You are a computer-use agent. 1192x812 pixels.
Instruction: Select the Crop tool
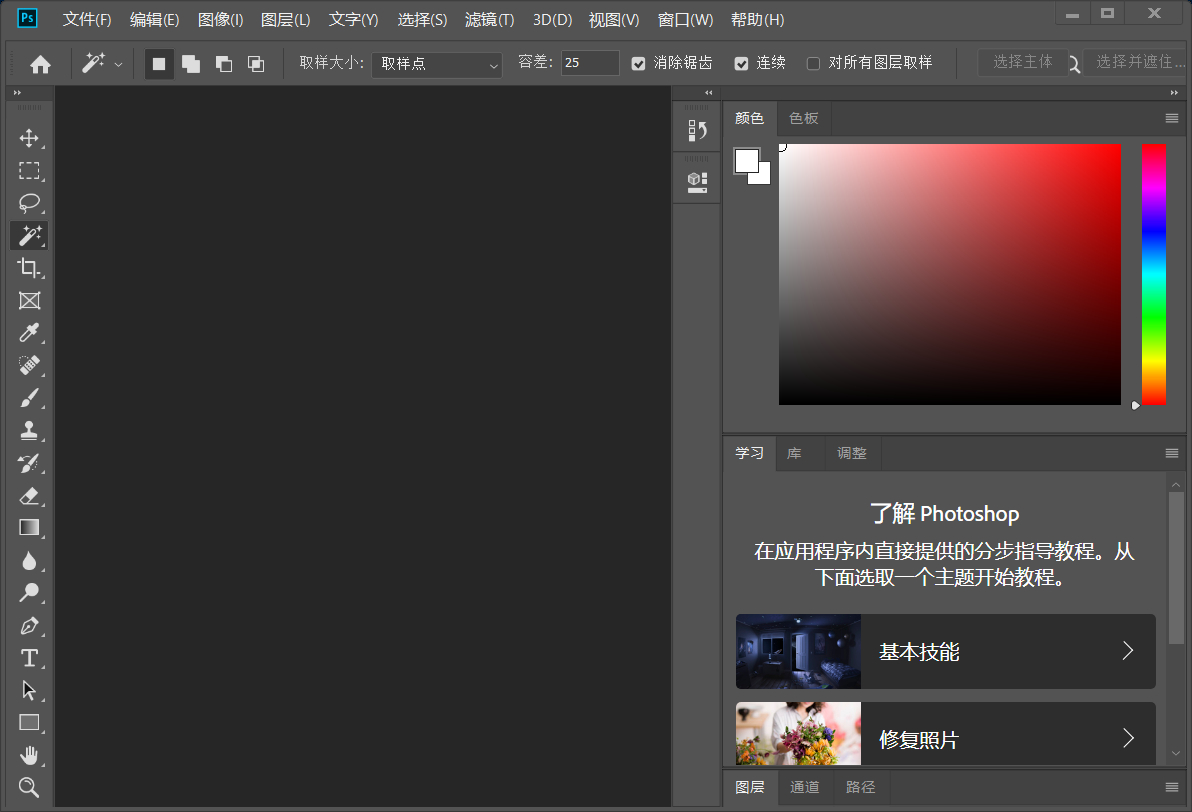point(30,268)
